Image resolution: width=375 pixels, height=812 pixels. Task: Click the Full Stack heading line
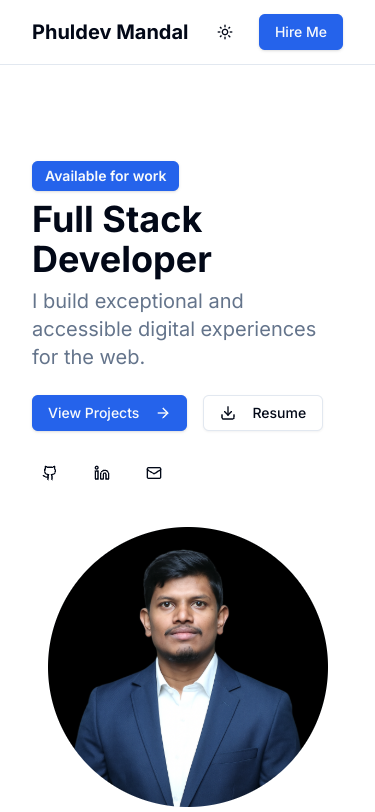tap(117, 220)
